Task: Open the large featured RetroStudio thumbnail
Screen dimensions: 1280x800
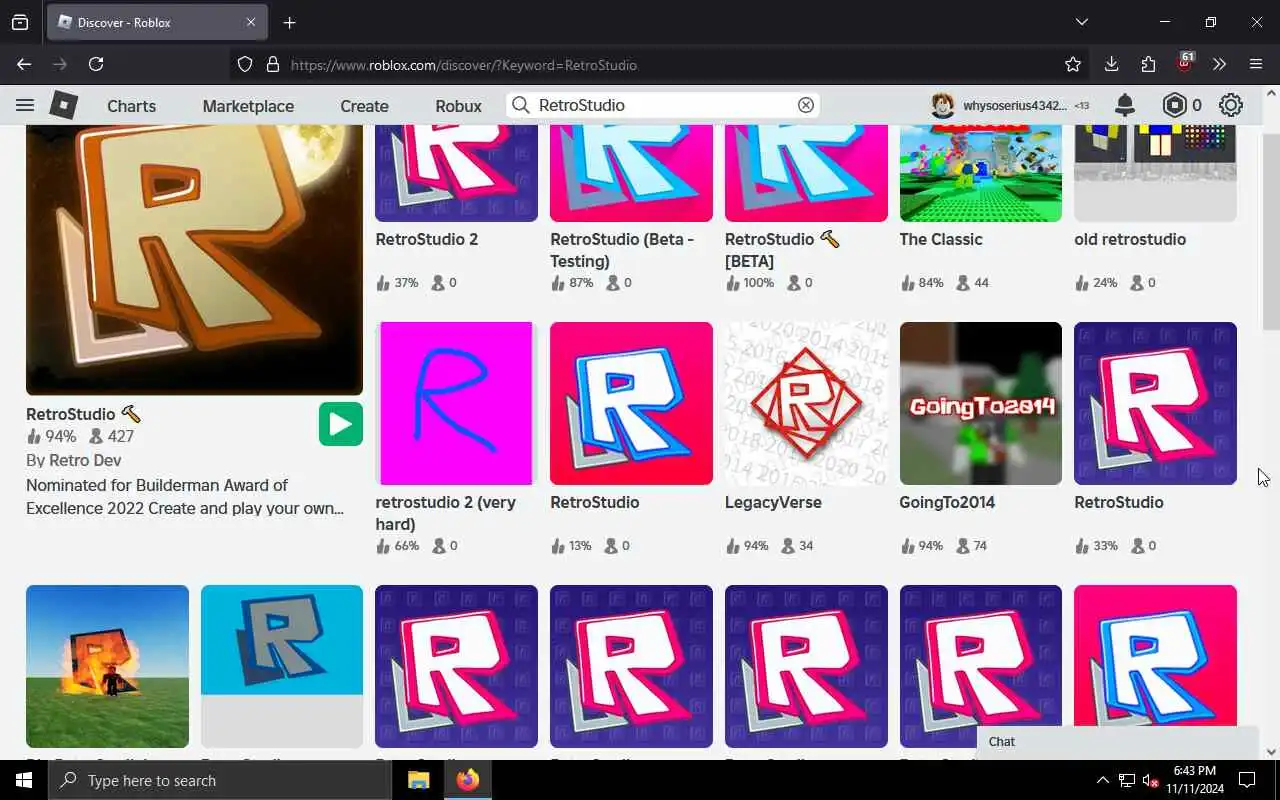Action: point(194,260)
